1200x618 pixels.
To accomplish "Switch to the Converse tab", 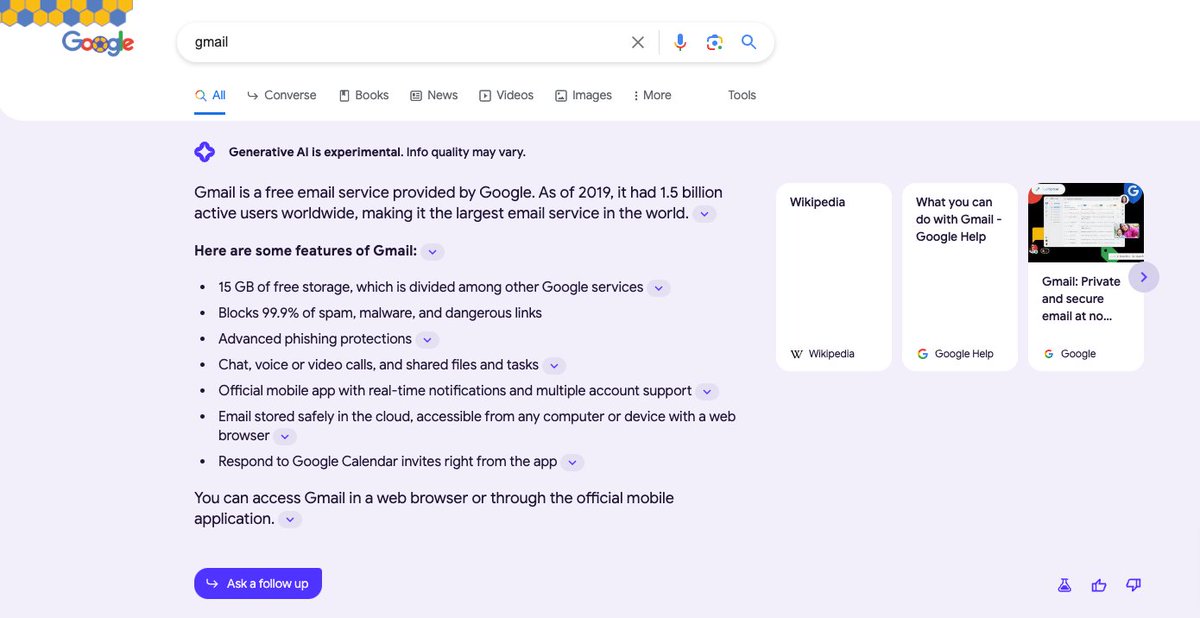I will tap(282, 95).
